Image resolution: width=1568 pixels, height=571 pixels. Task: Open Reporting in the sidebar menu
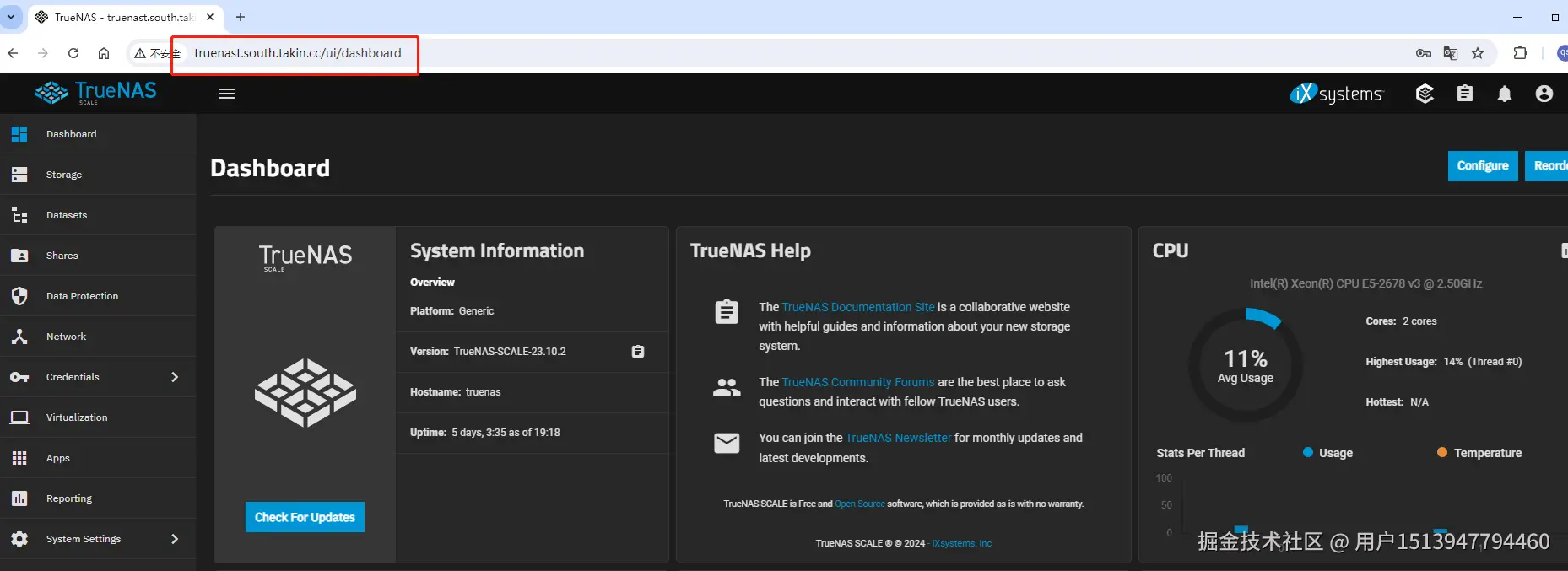[98, 498]
